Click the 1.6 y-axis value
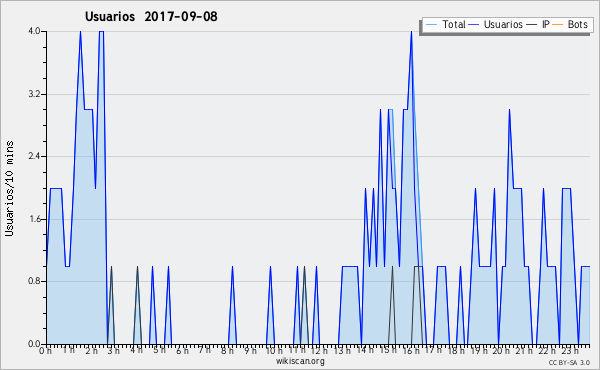The image size is (600, 370). tap(34, 219)
